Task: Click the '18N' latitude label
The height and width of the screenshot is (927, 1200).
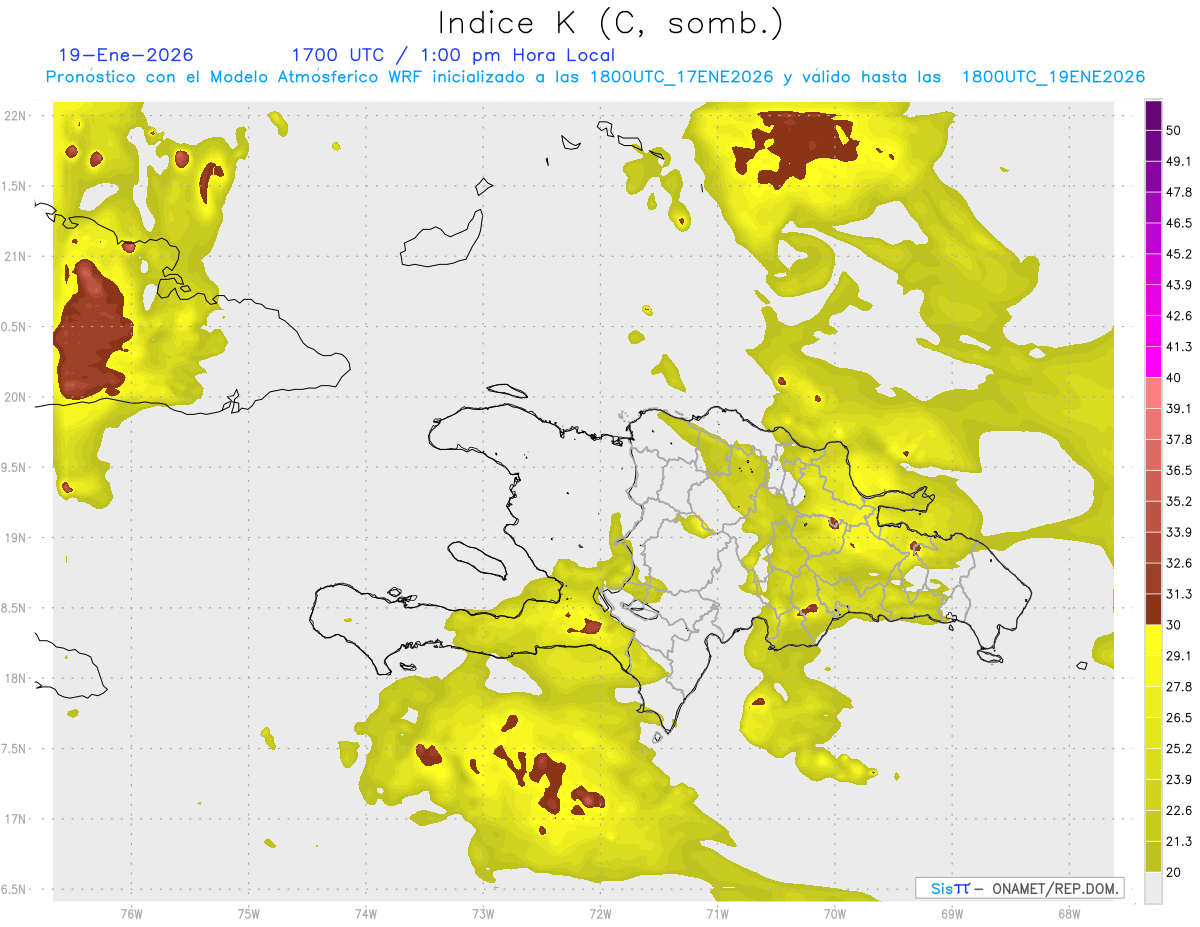Action: tap(14, 679)
